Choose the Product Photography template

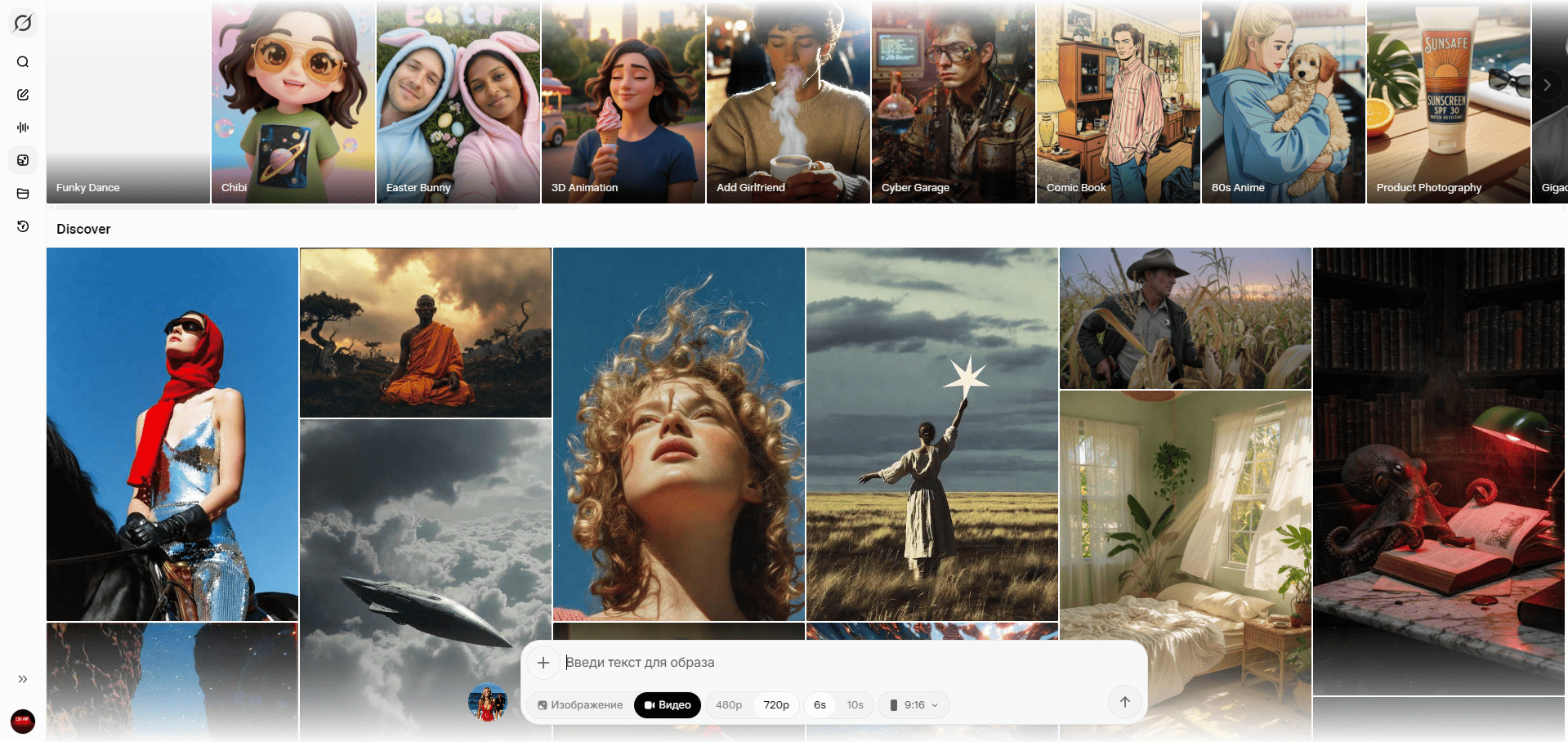[x=1448, y=102]
